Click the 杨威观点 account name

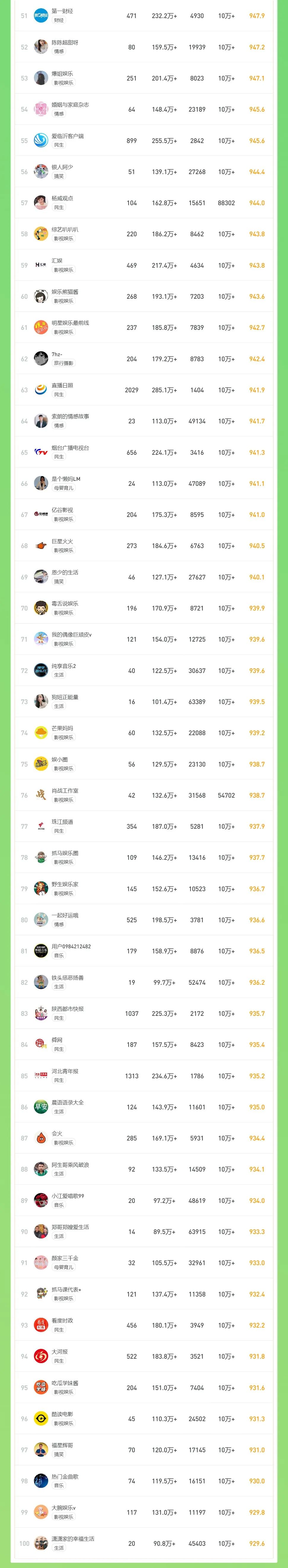coord(62,198)
